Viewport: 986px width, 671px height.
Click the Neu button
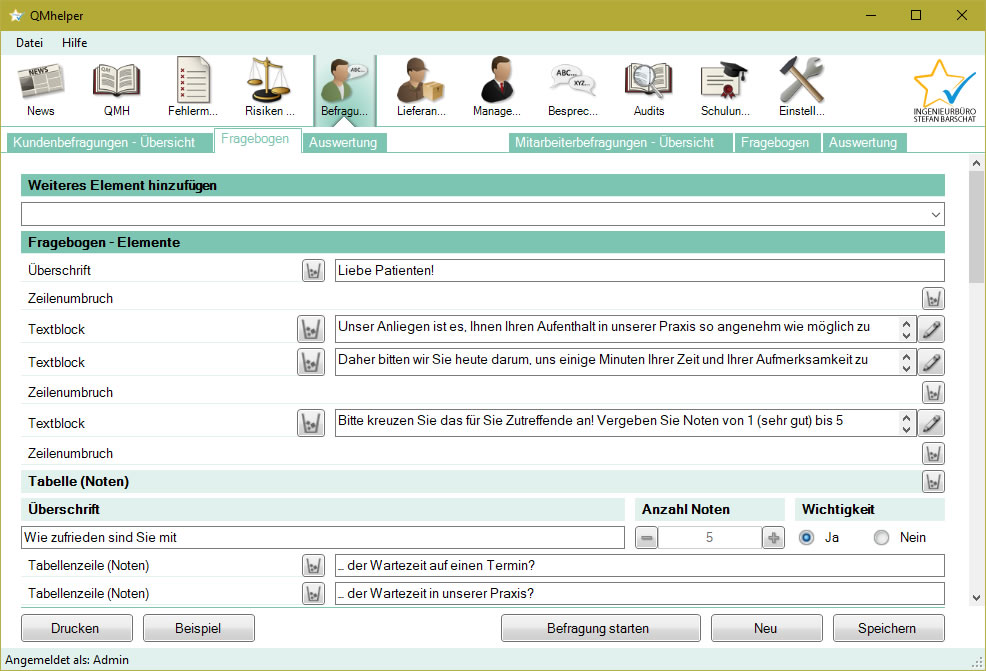(766, 628)
